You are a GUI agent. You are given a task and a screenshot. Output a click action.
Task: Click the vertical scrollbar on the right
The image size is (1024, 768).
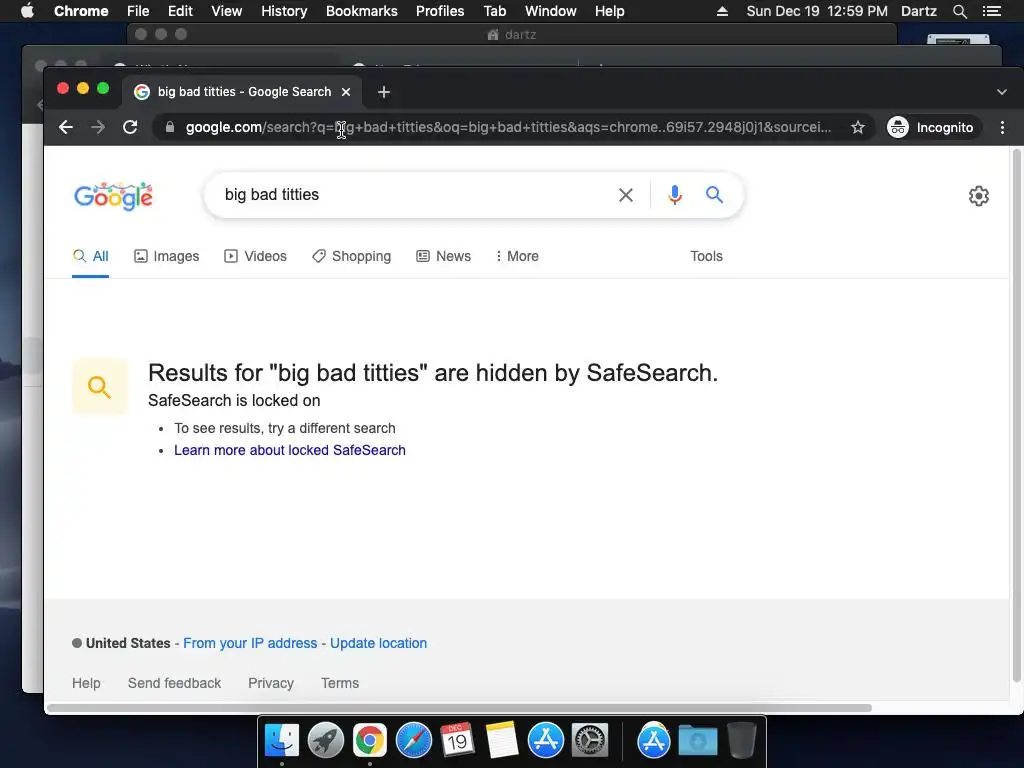pos(1016,415)
